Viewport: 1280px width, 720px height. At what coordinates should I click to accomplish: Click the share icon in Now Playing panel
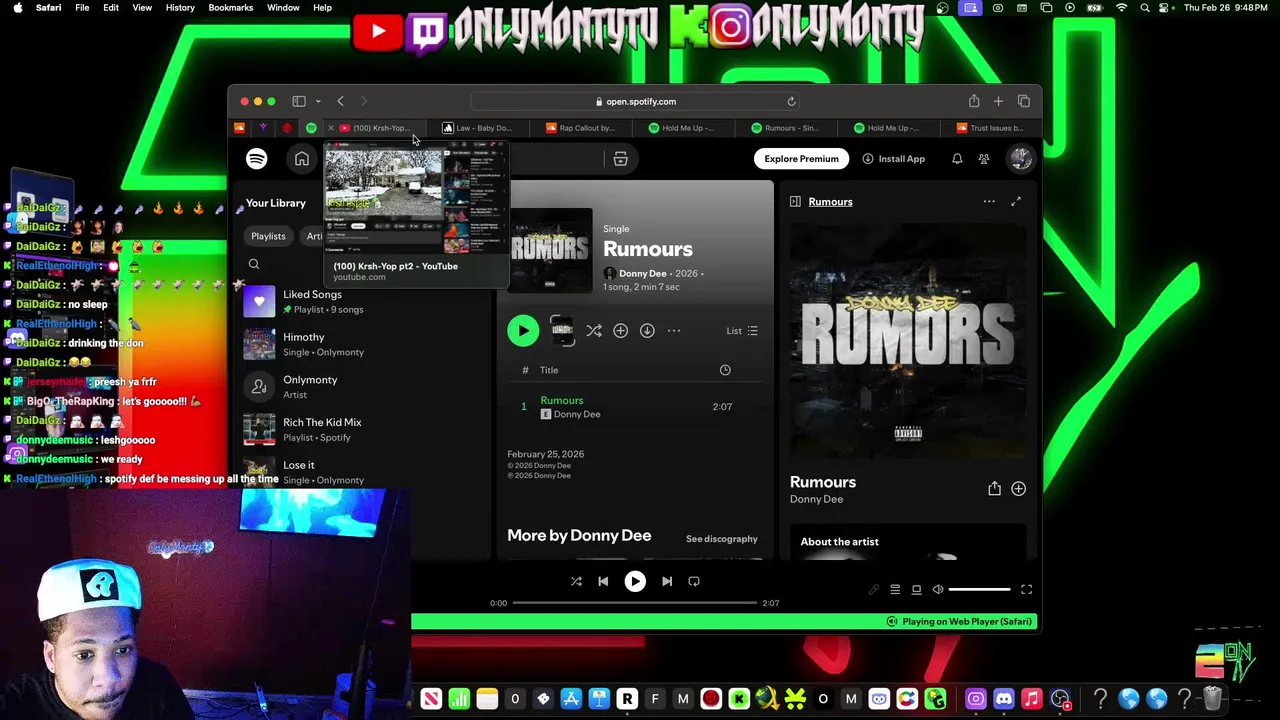pyautogui.click(x=994, y=489)
